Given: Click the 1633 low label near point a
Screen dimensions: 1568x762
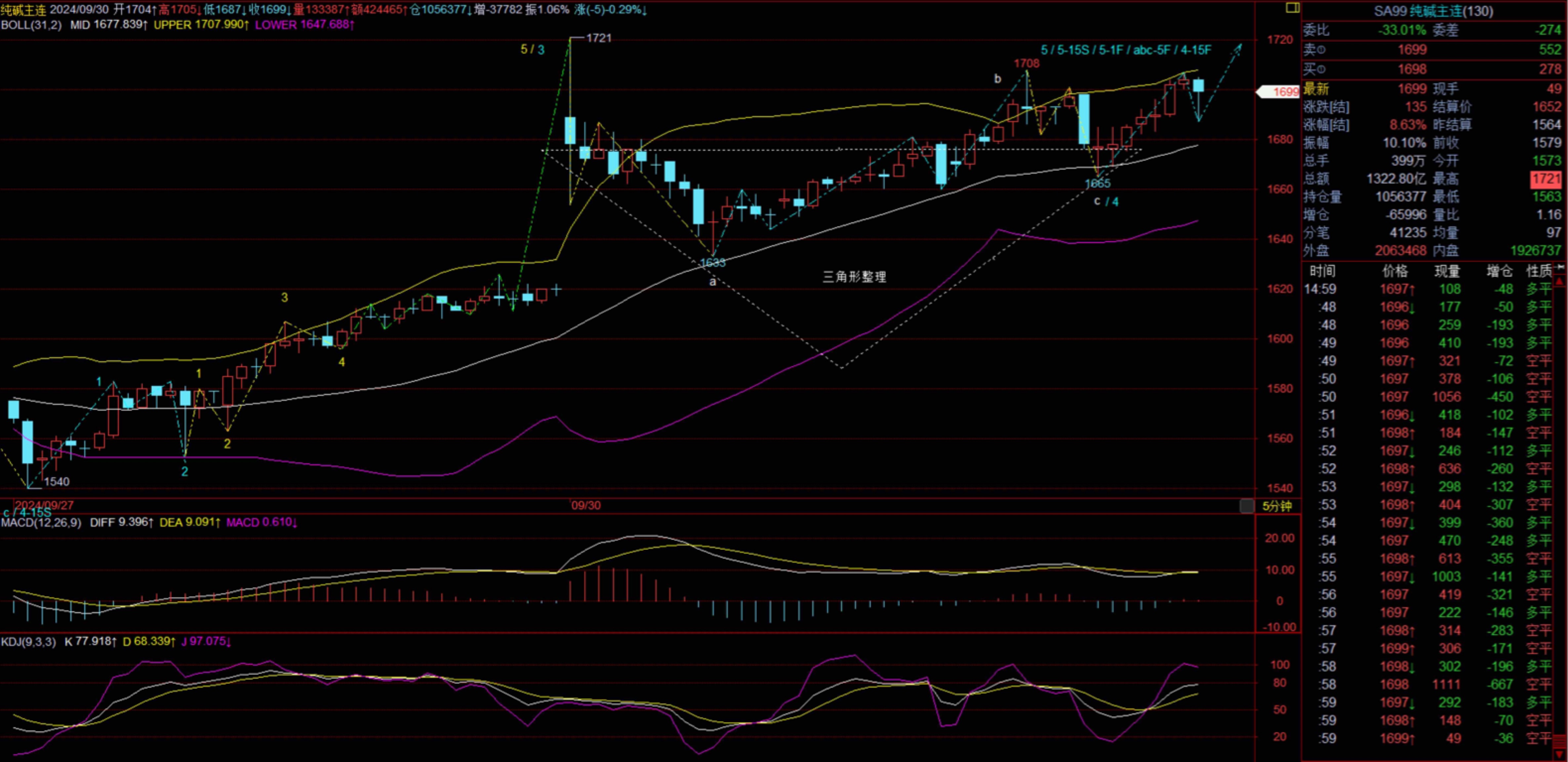Looking at the screenshot, I should coord(713,263).
